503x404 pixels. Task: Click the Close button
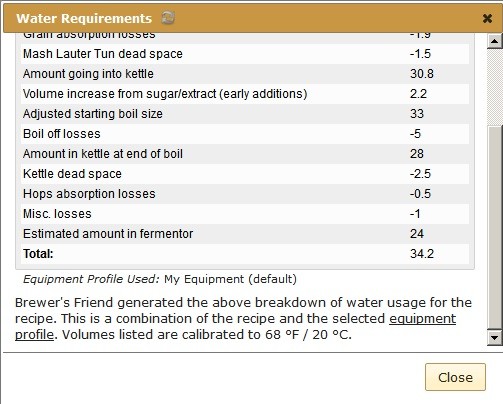[455, 377]
